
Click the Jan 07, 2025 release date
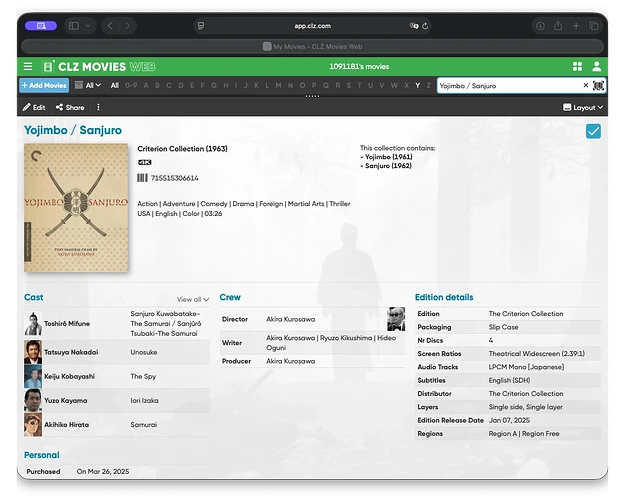[509, 420]
